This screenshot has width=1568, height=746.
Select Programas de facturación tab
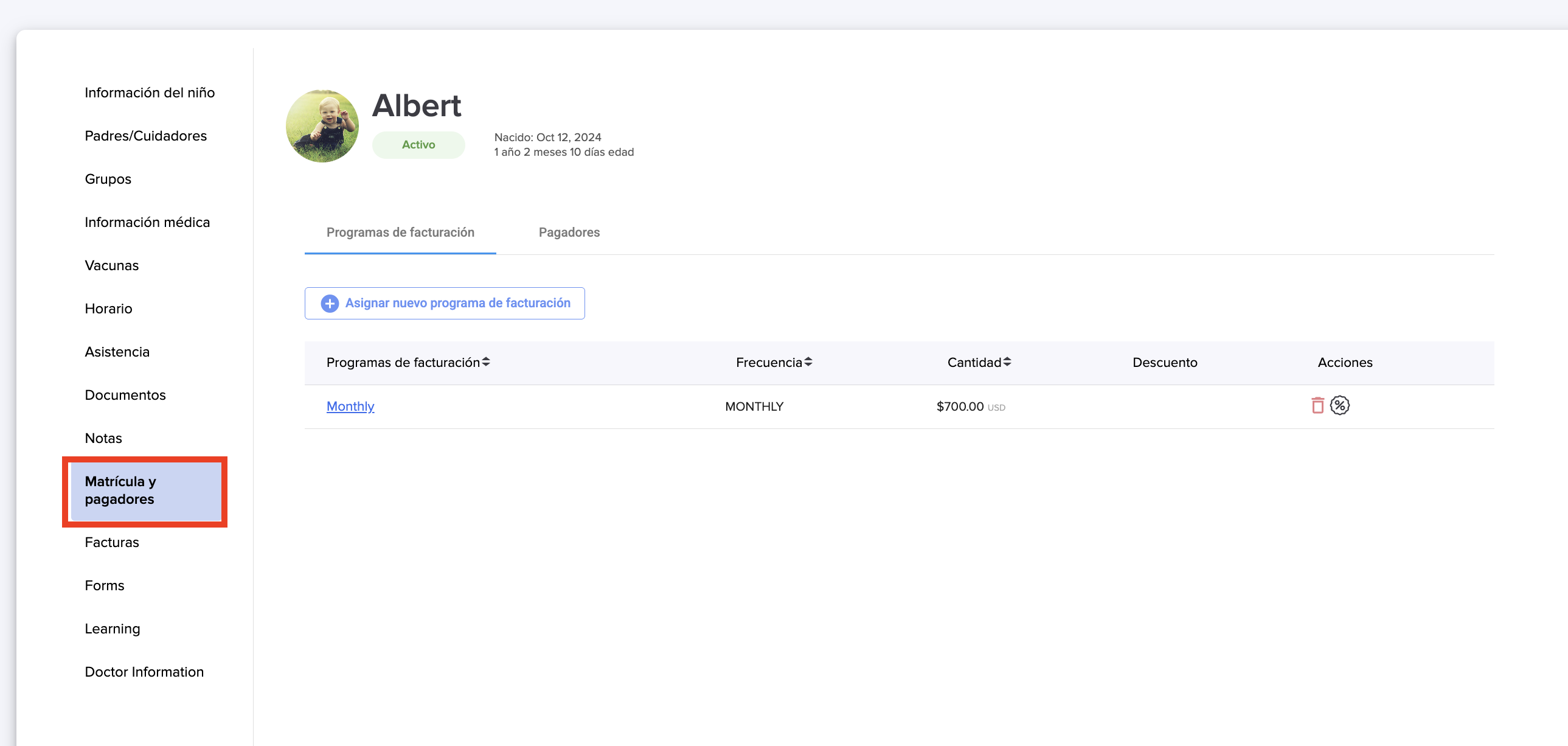pos(400,232)
